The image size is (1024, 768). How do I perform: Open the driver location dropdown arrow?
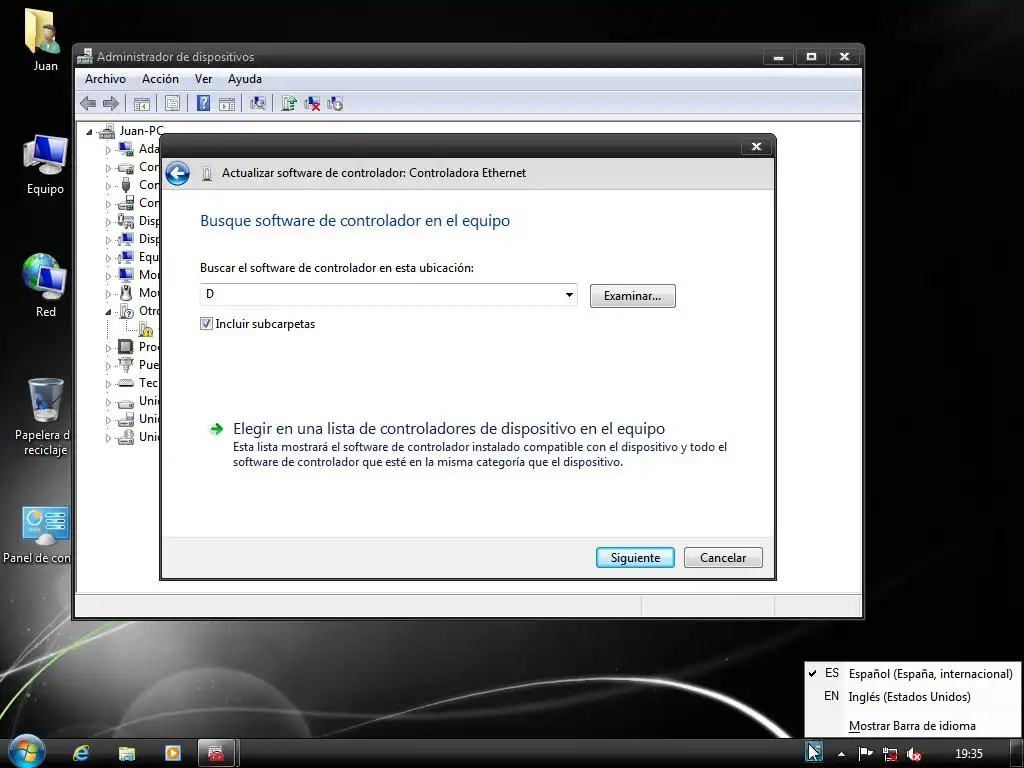click(x=569, y=295)
